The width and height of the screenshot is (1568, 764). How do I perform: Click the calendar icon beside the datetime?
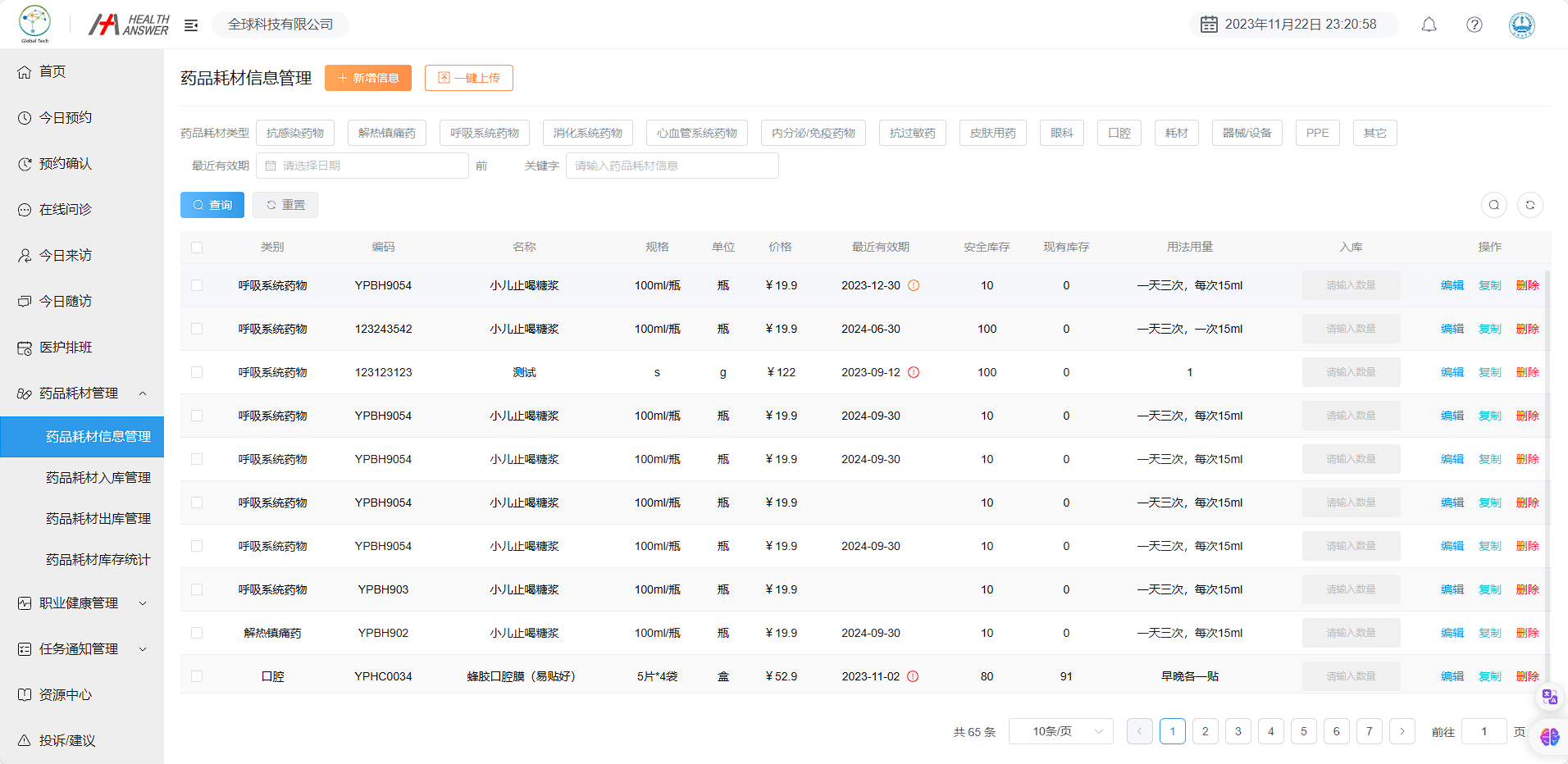1209,25
